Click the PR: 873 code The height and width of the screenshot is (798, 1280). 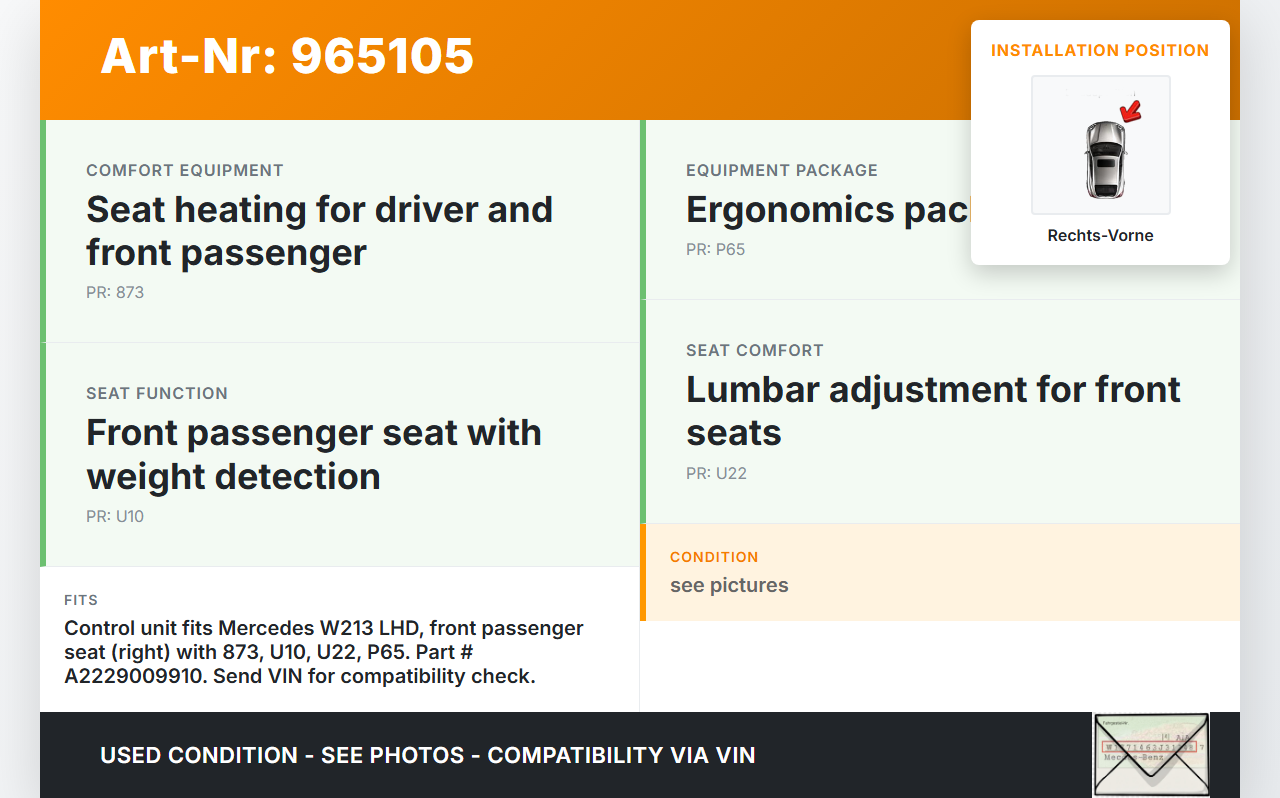[x=115, y=293]
